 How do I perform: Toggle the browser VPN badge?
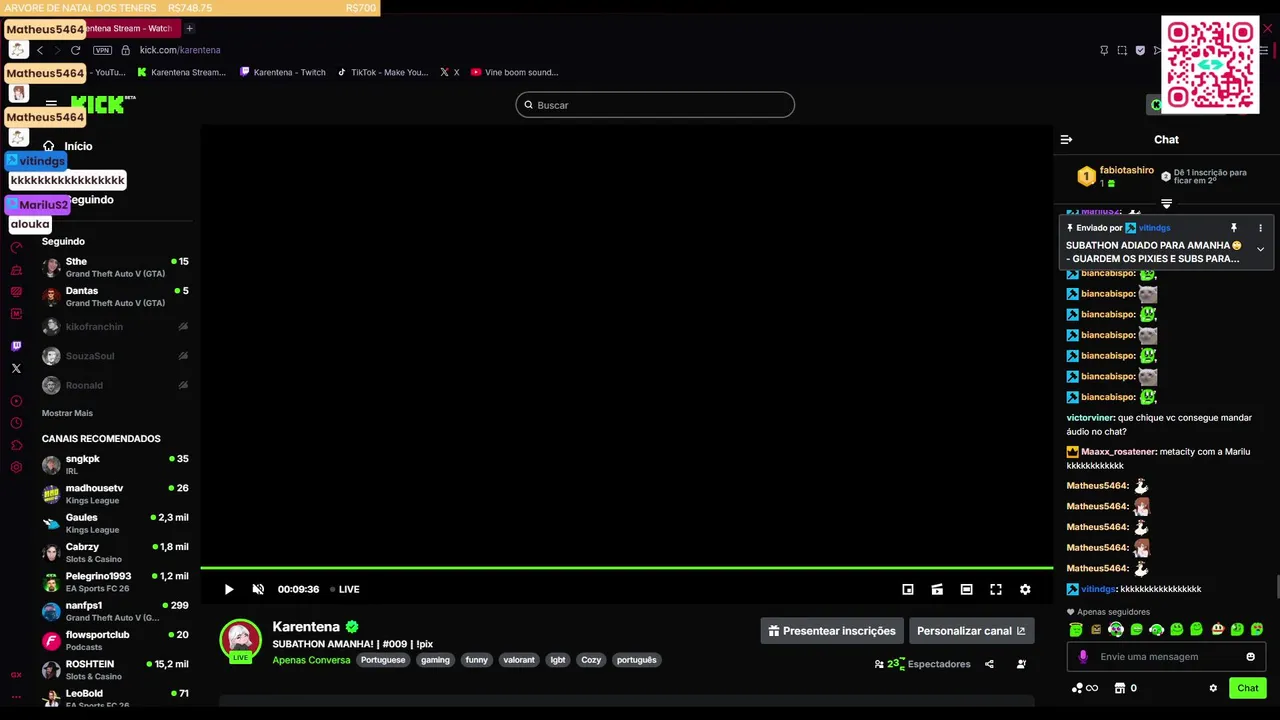[102, 50]
